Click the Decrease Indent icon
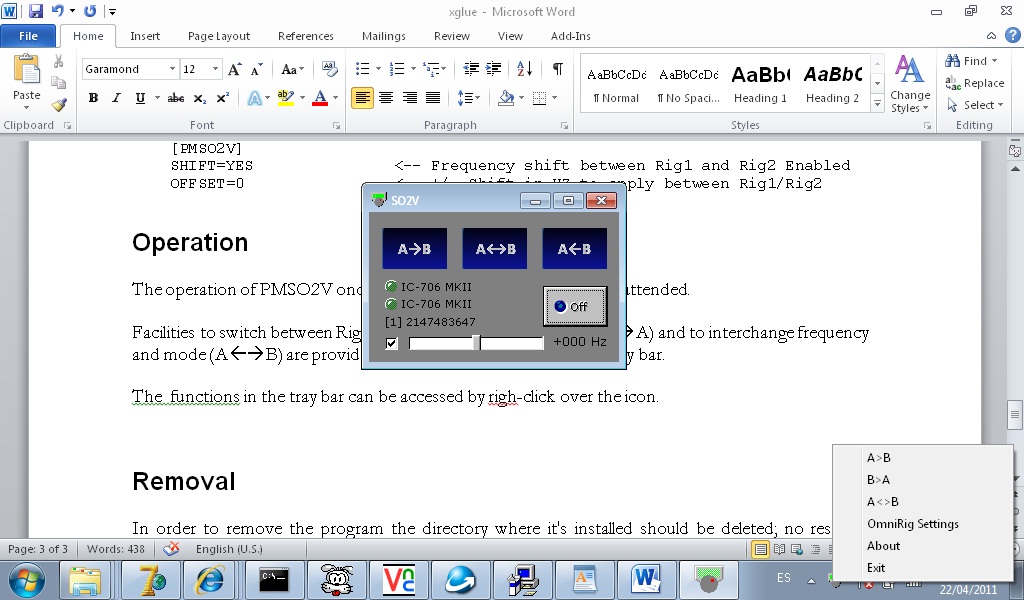The image size is (1024, 600). [471, 69]
